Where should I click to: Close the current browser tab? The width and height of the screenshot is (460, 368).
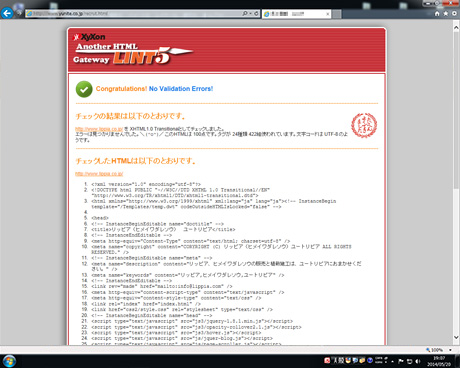coord(328,14)
